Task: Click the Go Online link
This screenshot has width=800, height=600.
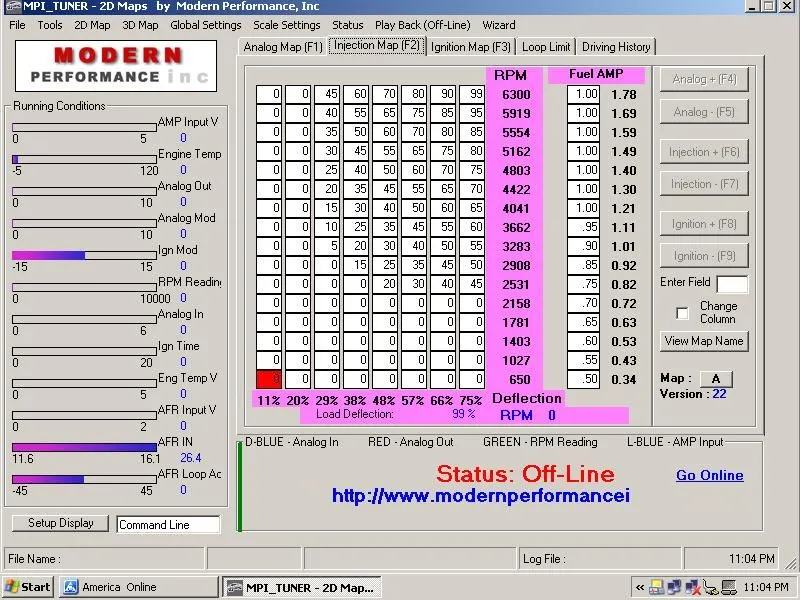Action: click(x=709, y=475)
